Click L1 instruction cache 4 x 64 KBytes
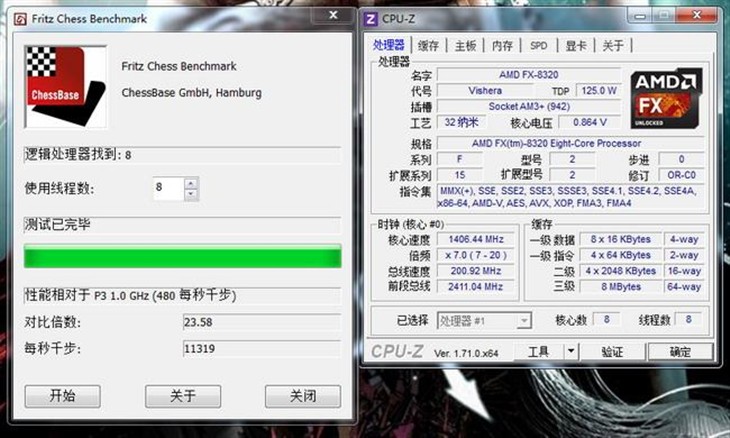This screenshot has height=438, width=730. pyautogui.click(x=621, y=256)
